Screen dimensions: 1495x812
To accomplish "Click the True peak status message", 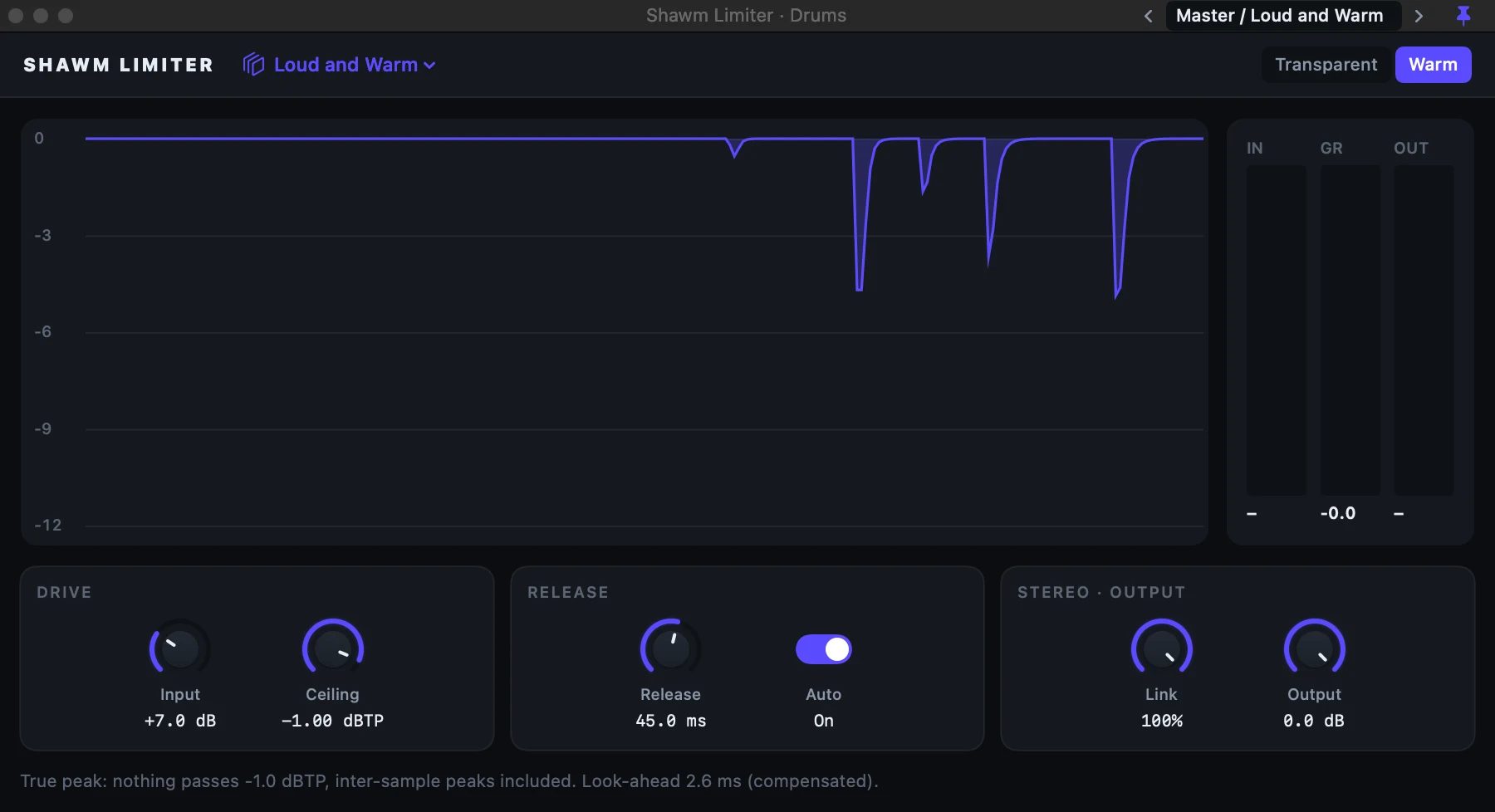I will [448, 781].
